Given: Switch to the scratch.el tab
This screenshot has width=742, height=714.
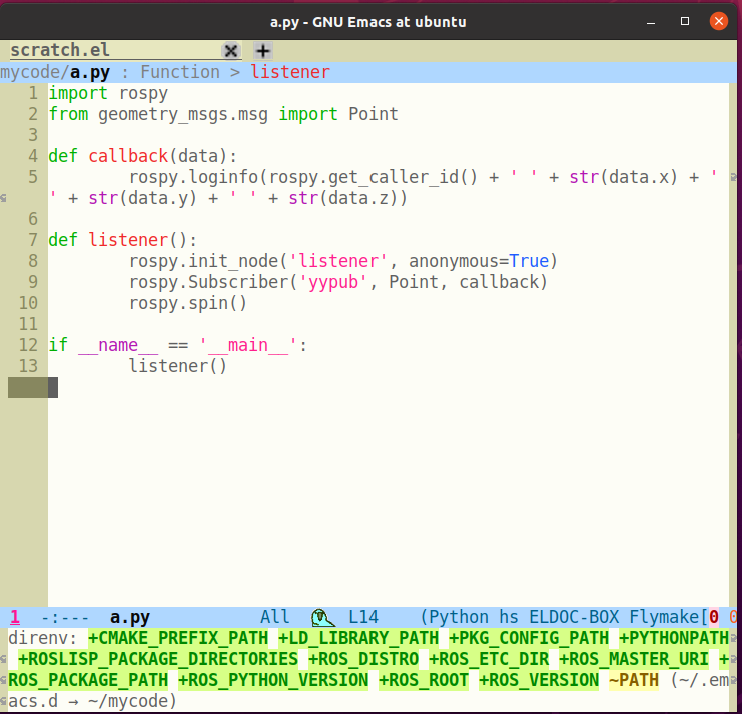Looking at the screenshot, I should point(60,50).
